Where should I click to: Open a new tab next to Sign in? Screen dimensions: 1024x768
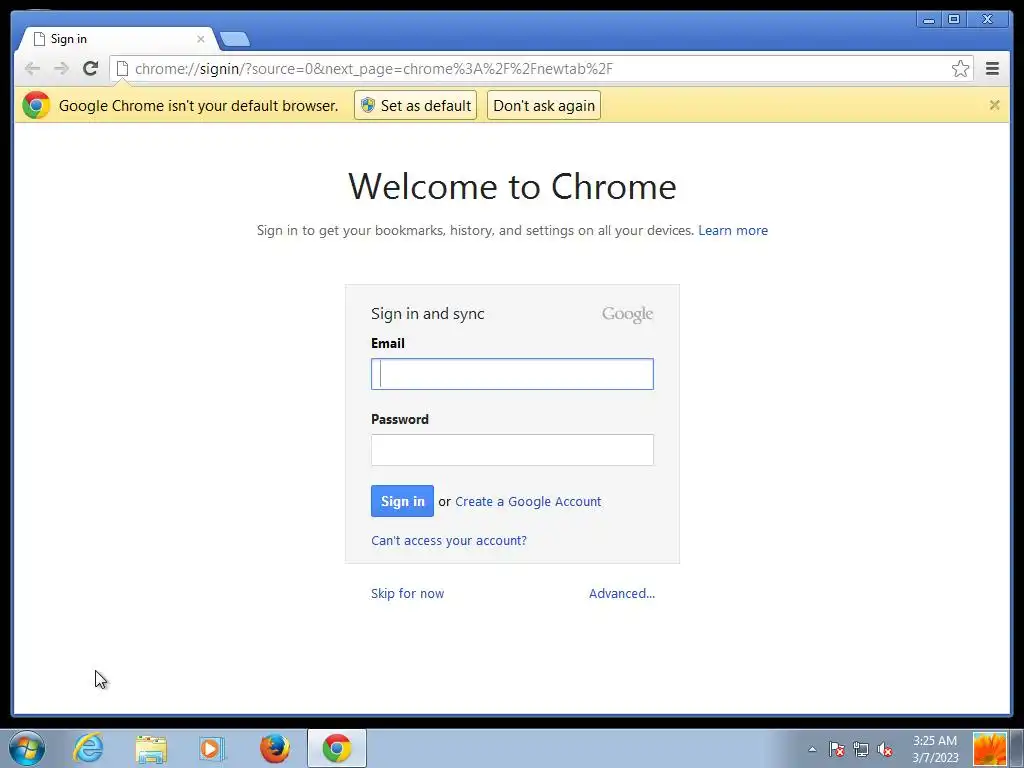[x=235, y=39]
